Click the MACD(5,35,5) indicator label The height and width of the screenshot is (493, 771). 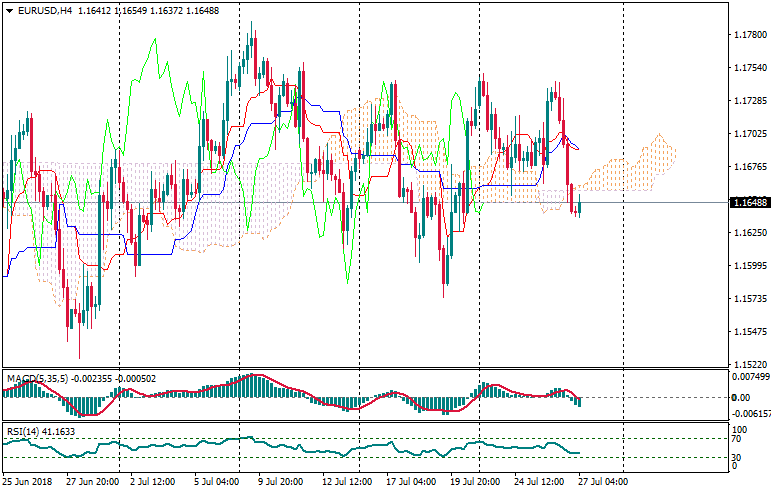tap(35, 379)
